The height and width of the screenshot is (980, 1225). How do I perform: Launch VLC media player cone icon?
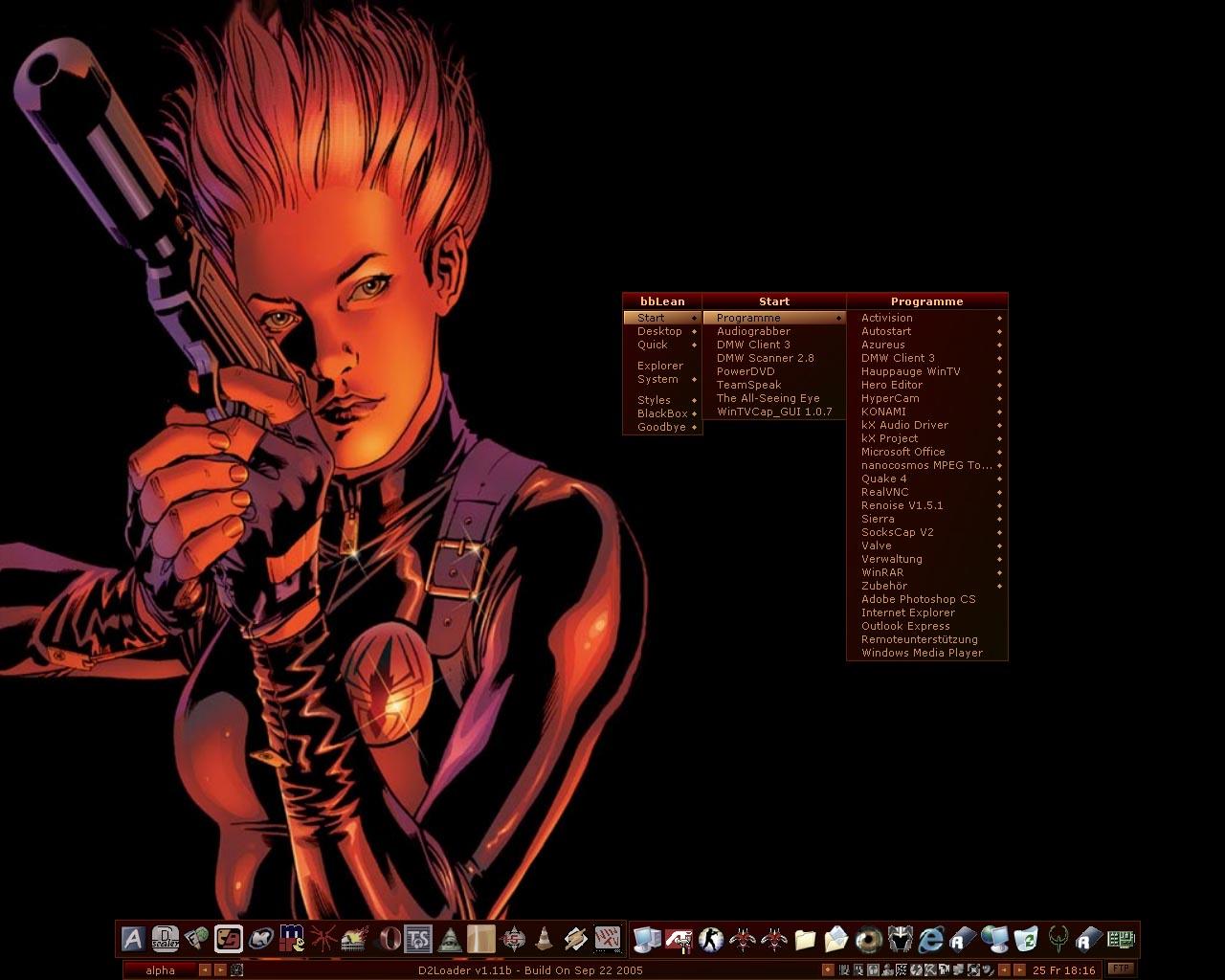[544, 939]
